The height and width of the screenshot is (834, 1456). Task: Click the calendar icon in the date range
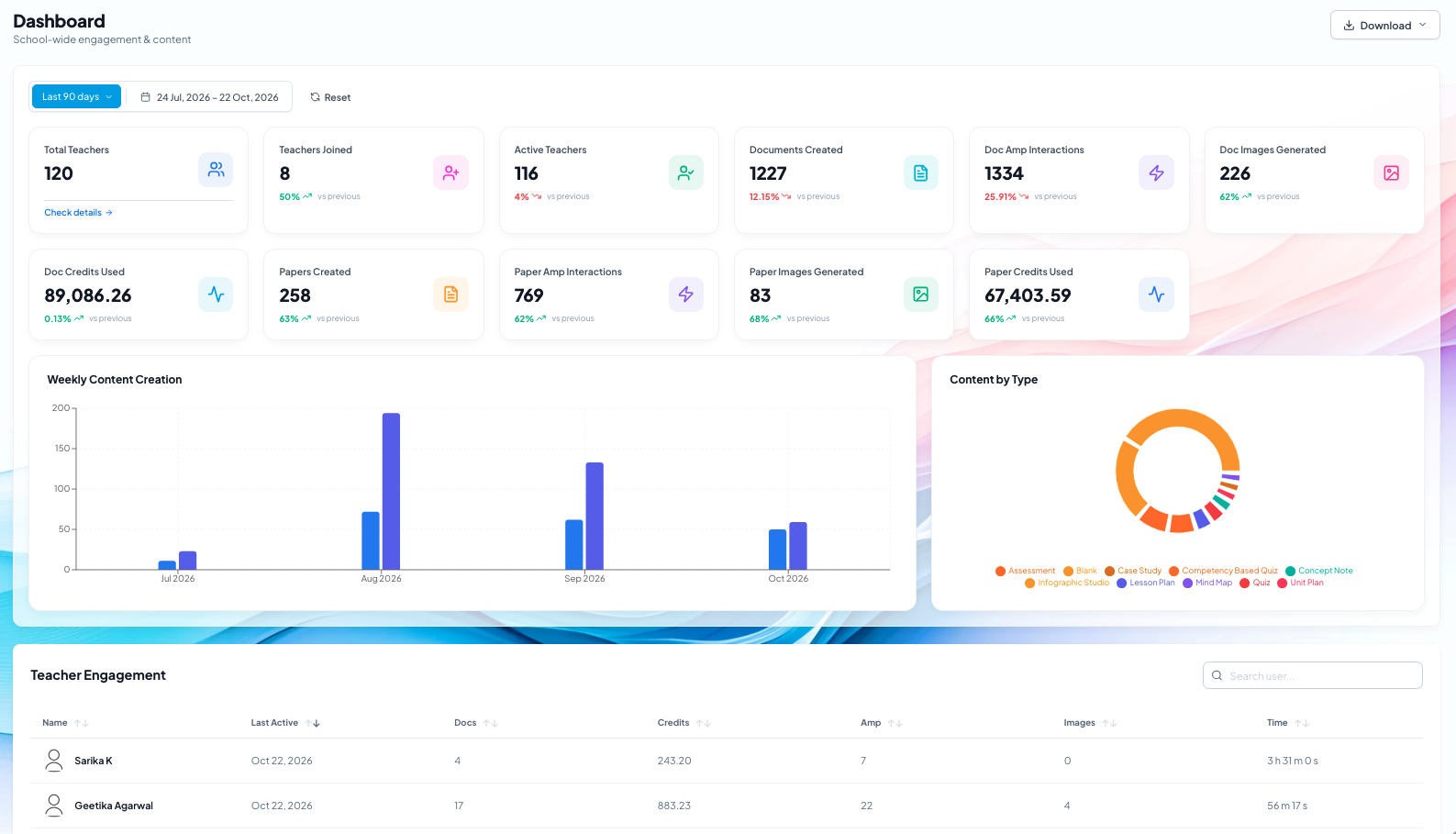click(145, 97)
